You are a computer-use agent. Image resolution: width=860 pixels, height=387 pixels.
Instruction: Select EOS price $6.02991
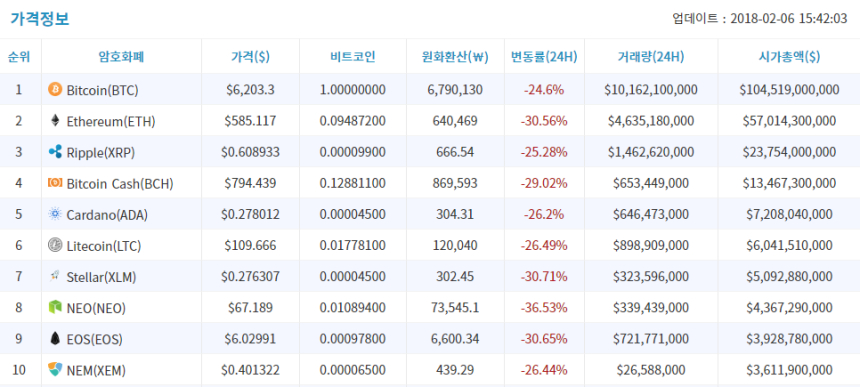(250, 339)
